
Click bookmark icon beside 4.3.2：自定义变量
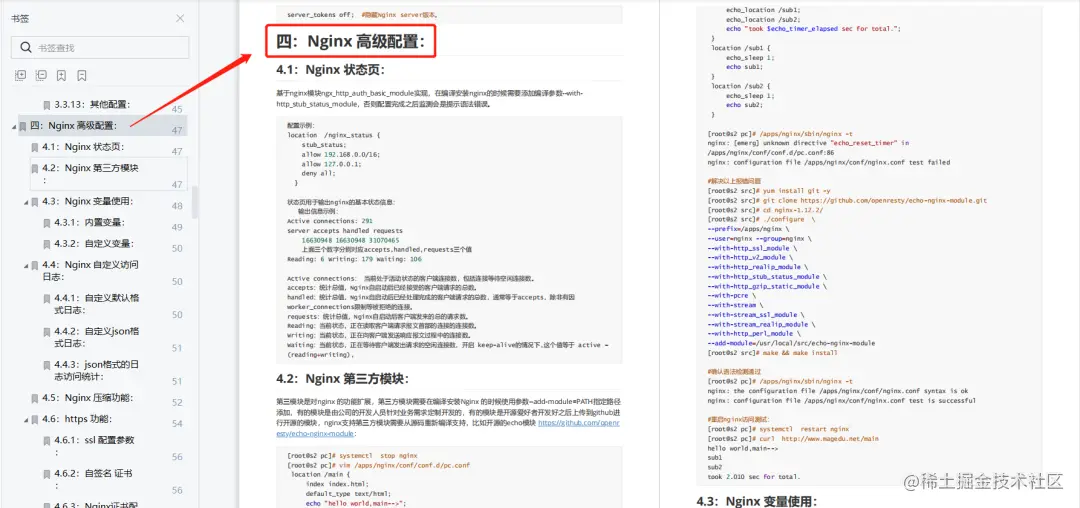(x=47, y=244)
